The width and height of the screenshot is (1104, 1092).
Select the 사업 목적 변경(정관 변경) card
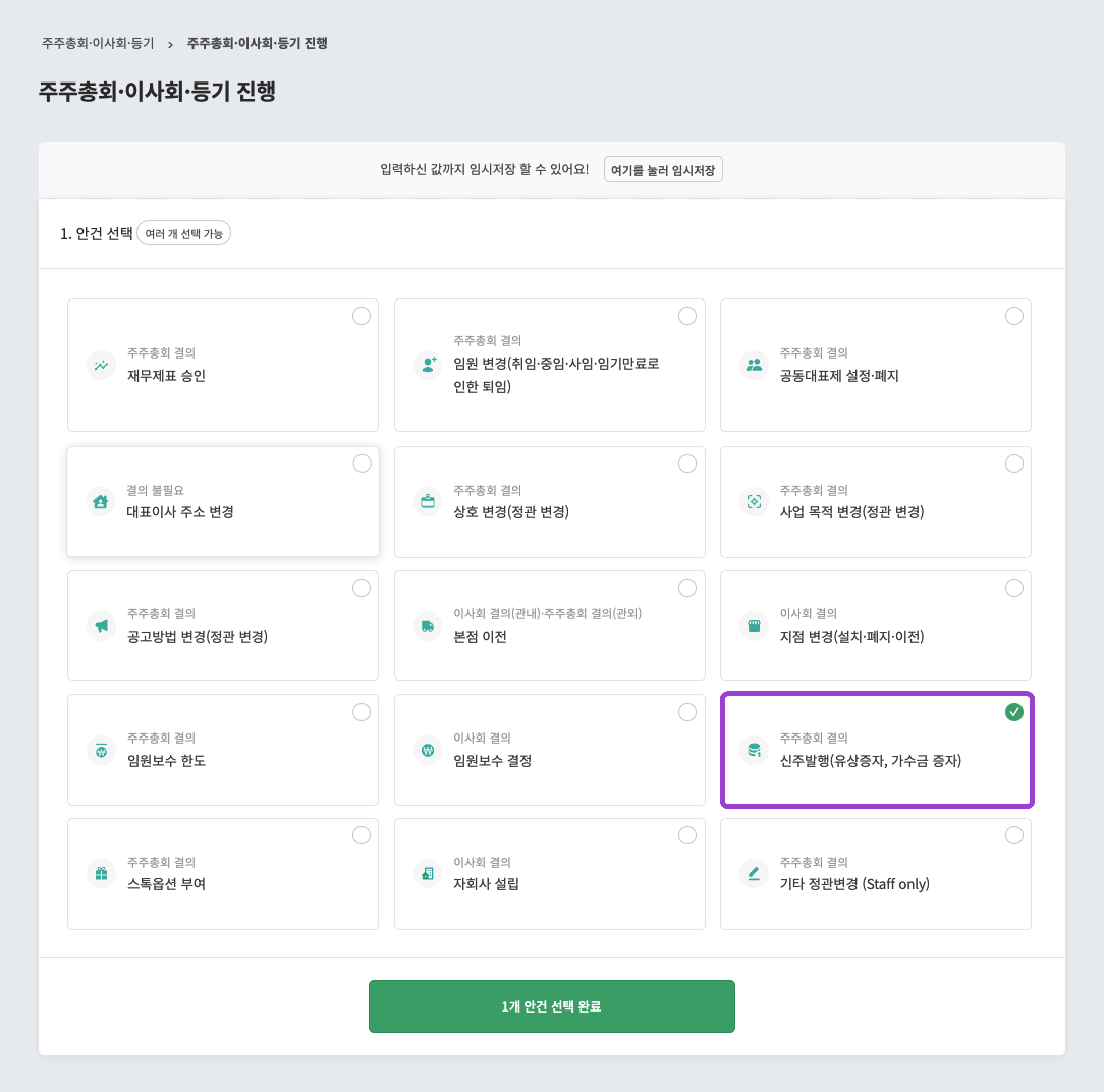pyautogui.click(x=875, y=502)
